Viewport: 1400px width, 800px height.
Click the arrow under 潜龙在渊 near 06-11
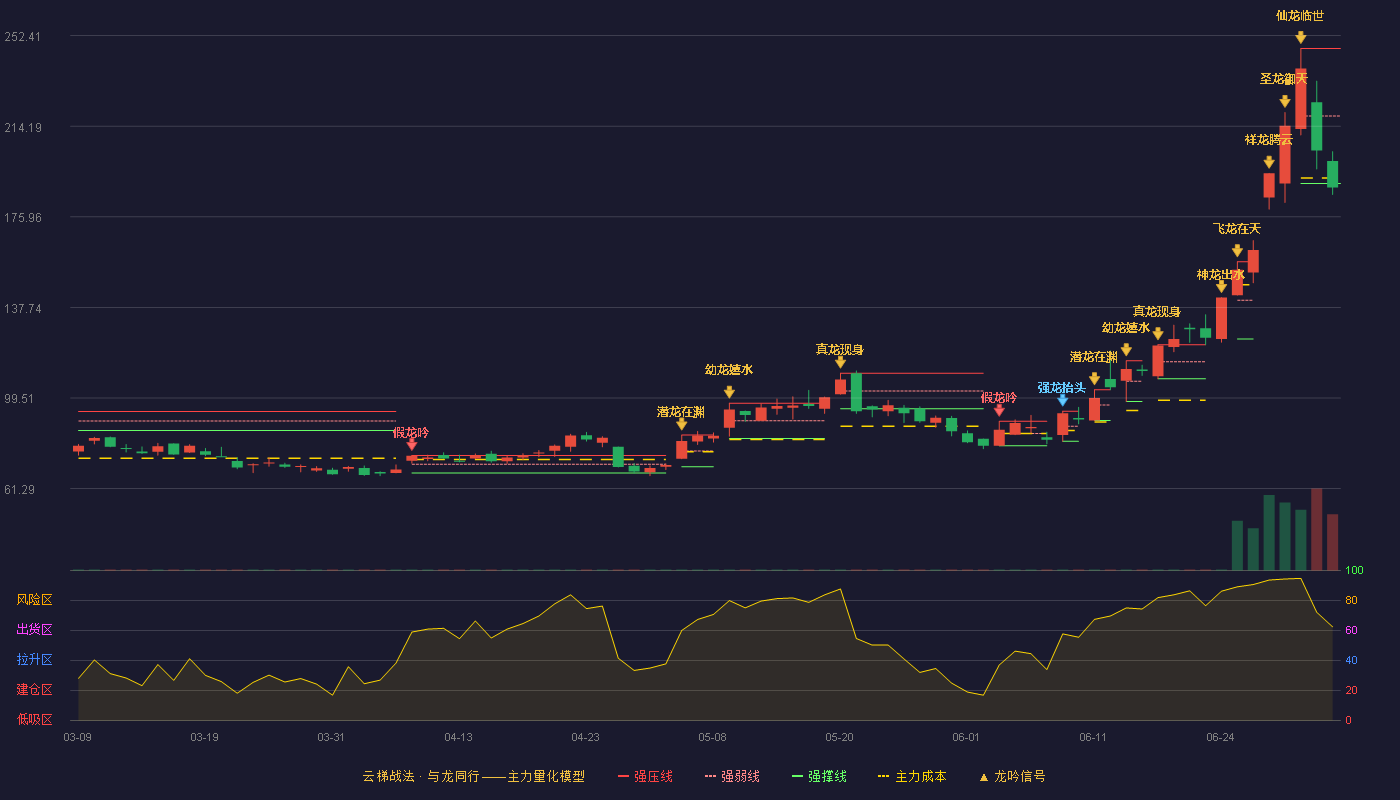tap(1094, 379)
